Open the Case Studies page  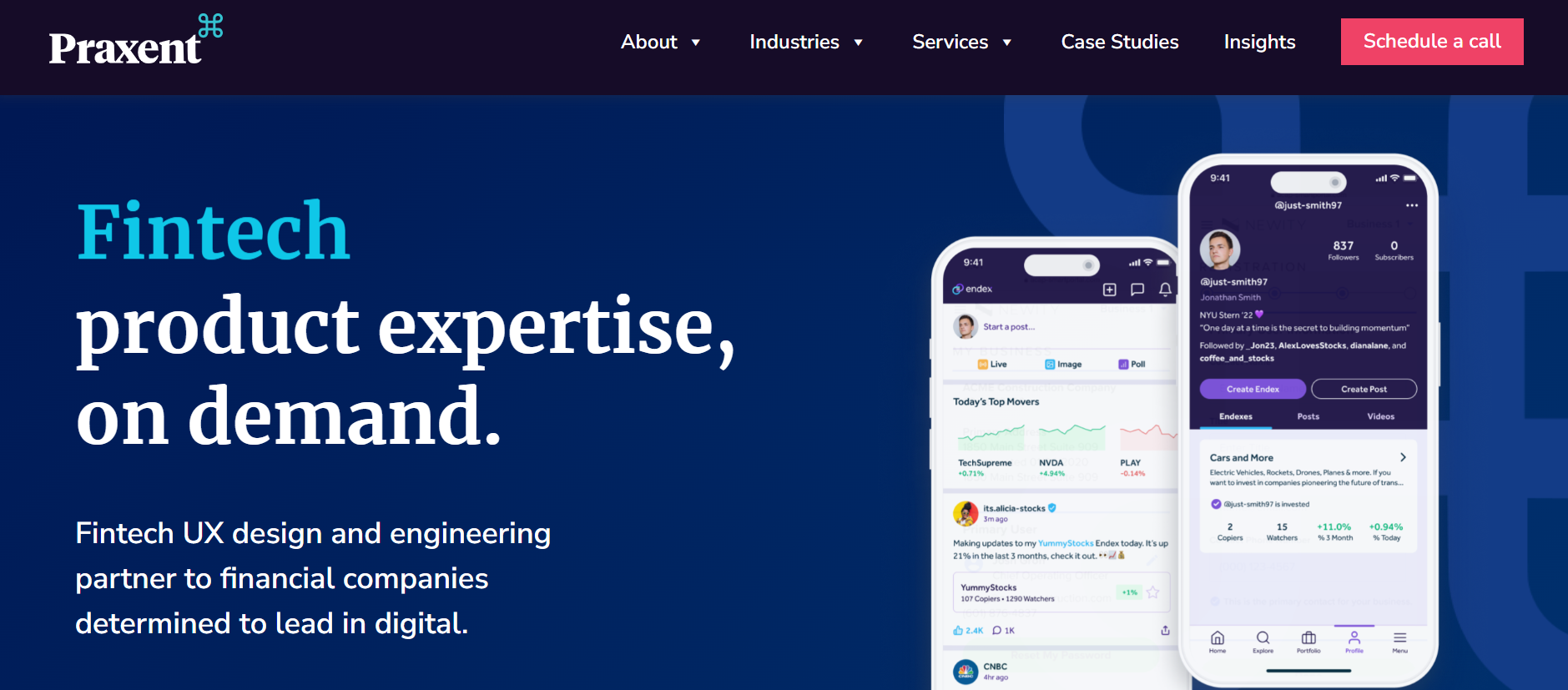point(1119,42)
